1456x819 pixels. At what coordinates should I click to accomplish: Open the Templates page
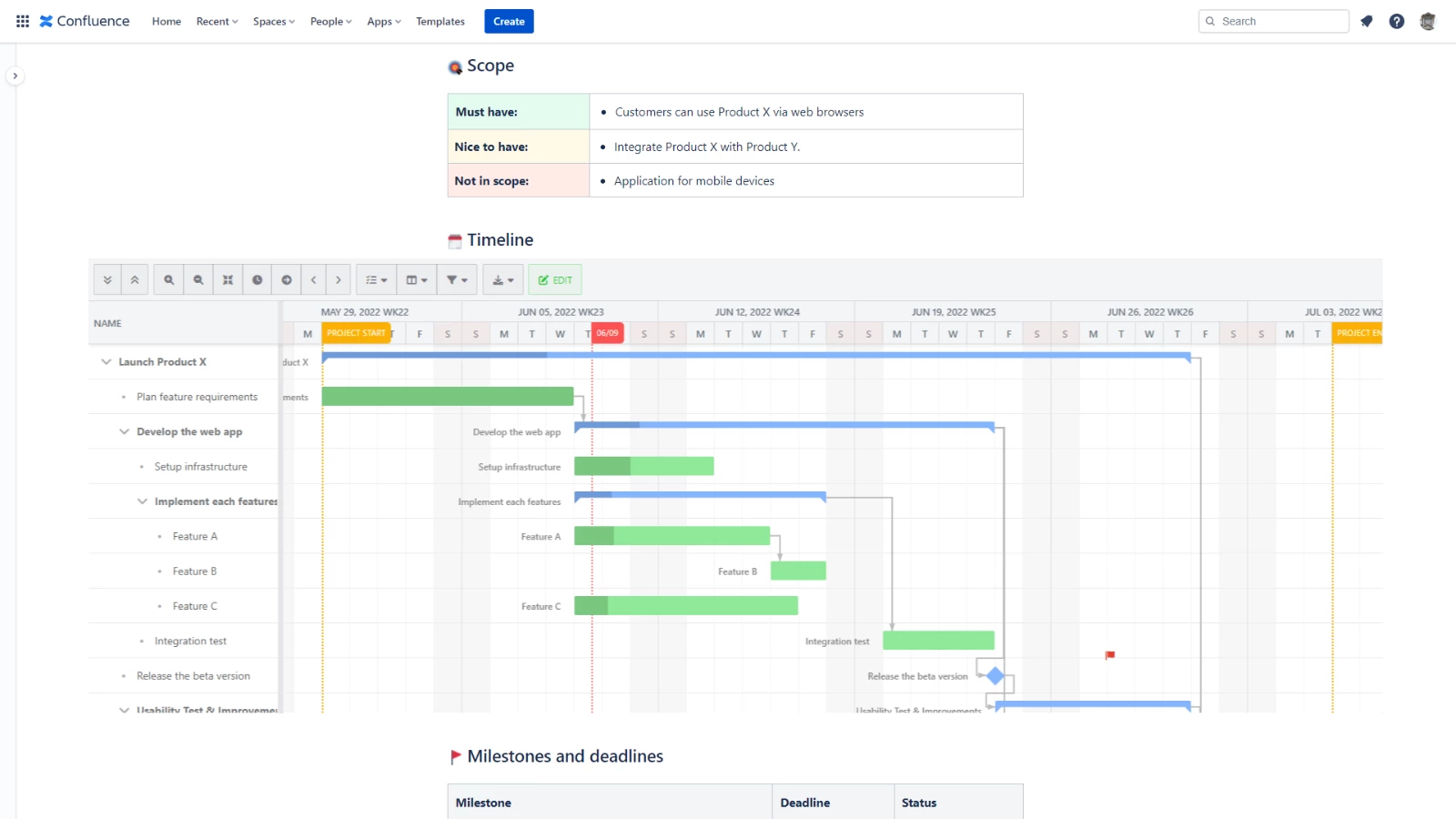[440, 21]
